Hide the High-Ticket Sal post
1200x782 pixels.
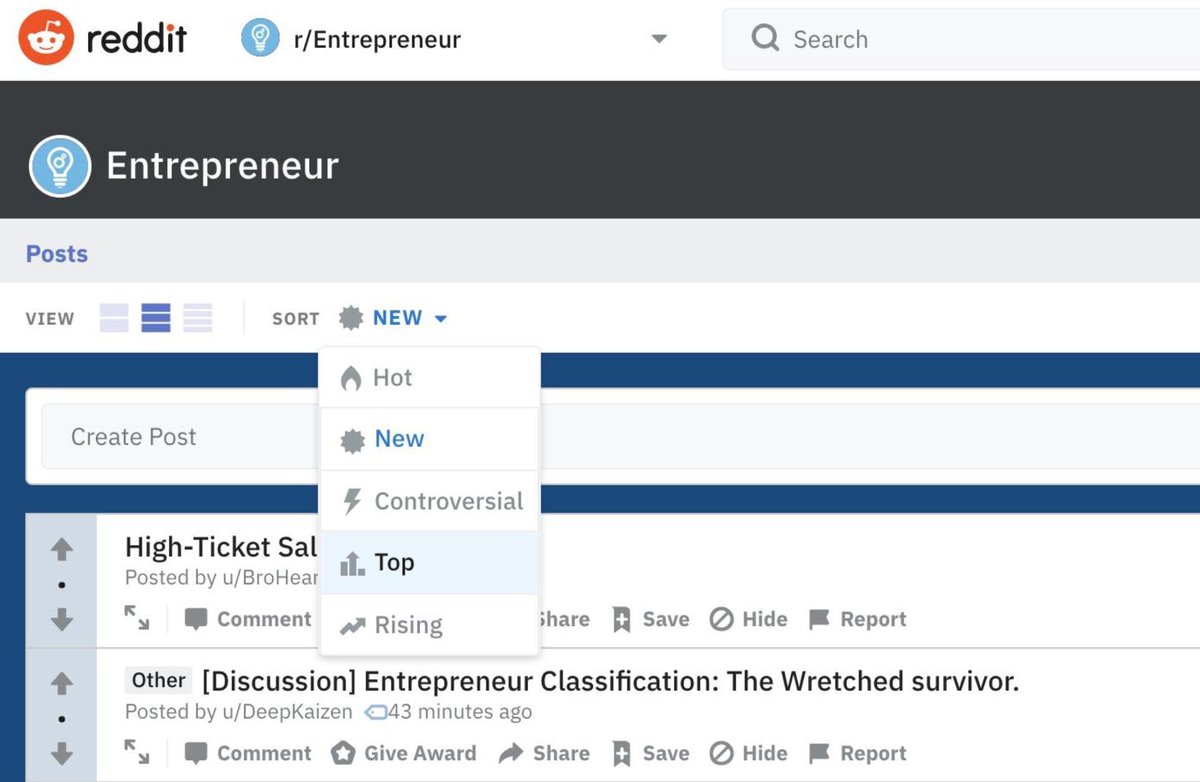coord(749,619)
